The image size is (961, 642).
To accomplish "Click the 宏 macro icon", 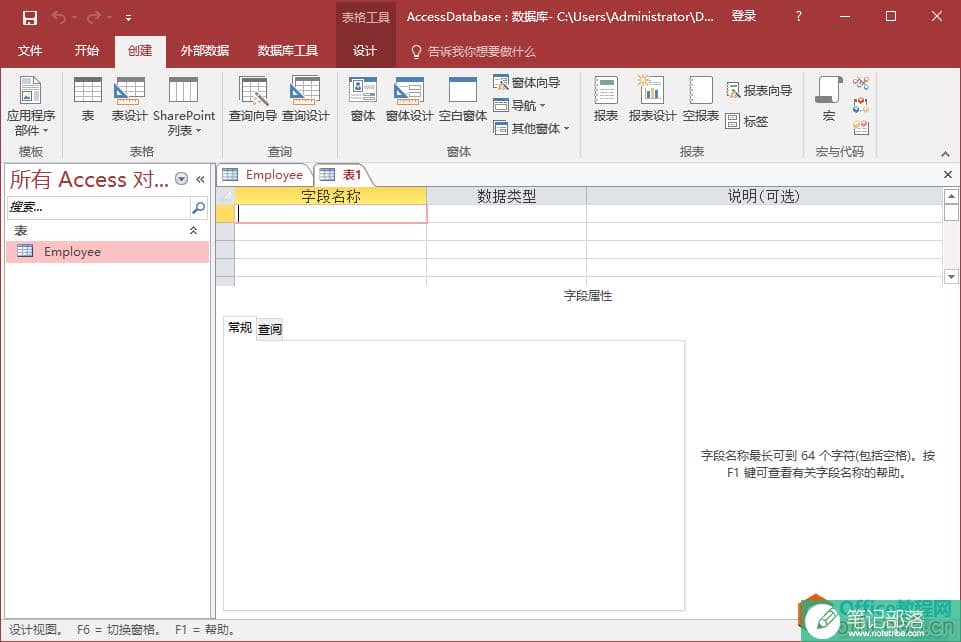I will click(x=829, y=99).
